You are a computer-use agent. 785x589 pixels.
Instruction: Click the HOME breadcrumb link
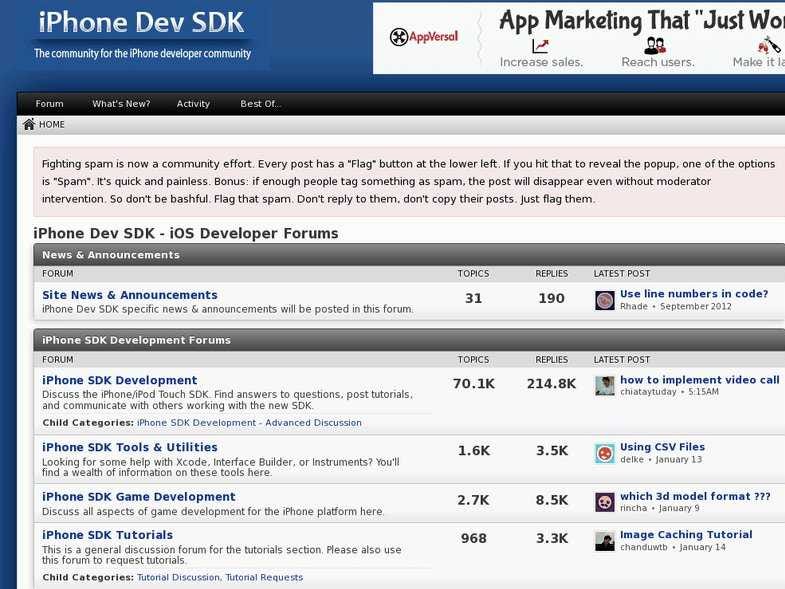[52, 124]
